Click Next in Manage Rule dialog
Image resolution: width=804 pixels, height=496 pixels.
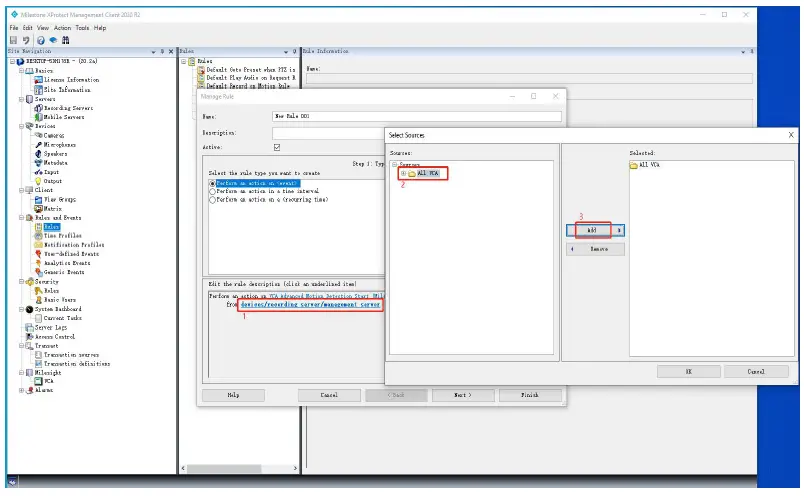tap(463, 395)
